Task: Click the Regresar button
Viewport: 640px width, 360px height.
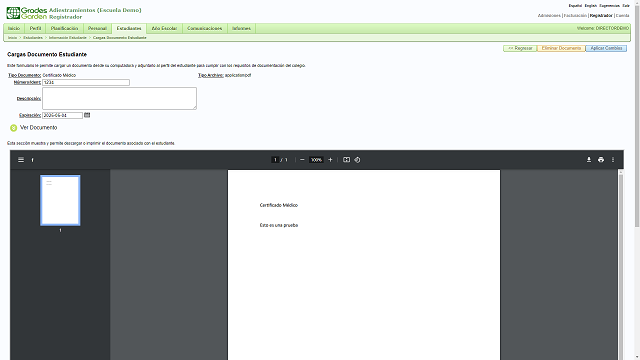Action: (x=520, y=48)
